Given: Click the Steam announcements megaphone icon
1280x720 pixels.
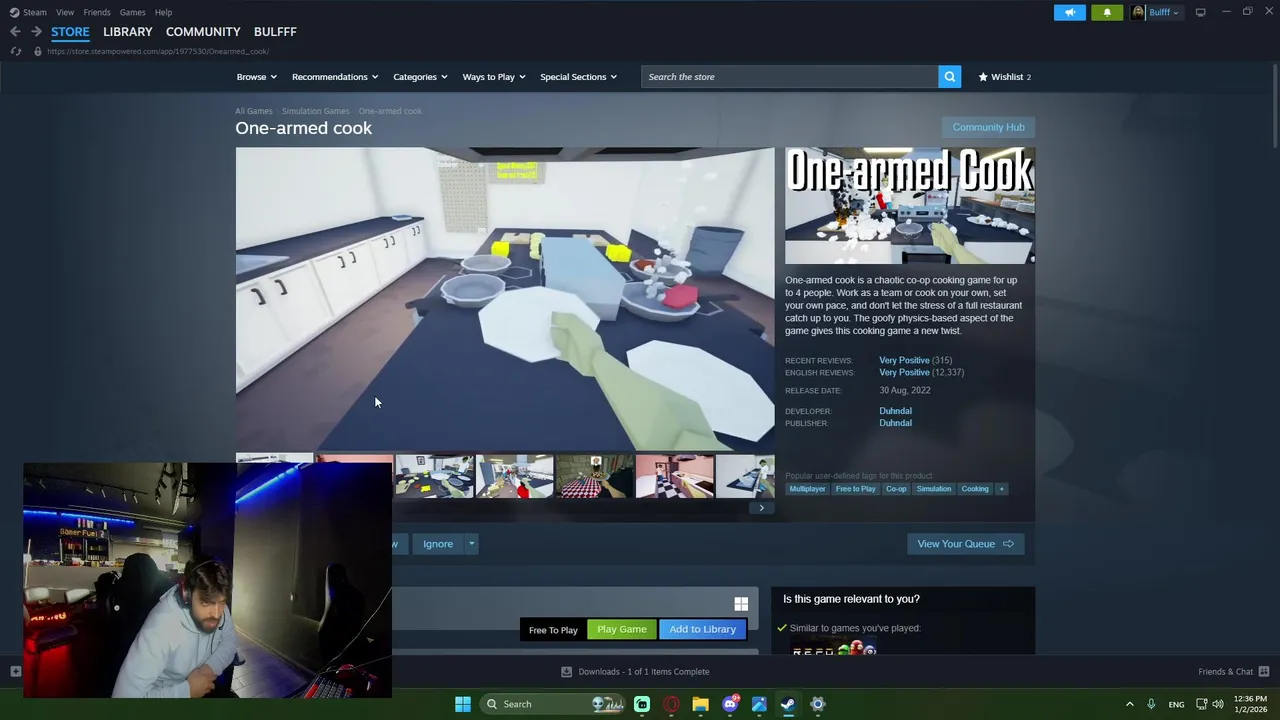Looking at the screenshot, I should coord(1069,12).
